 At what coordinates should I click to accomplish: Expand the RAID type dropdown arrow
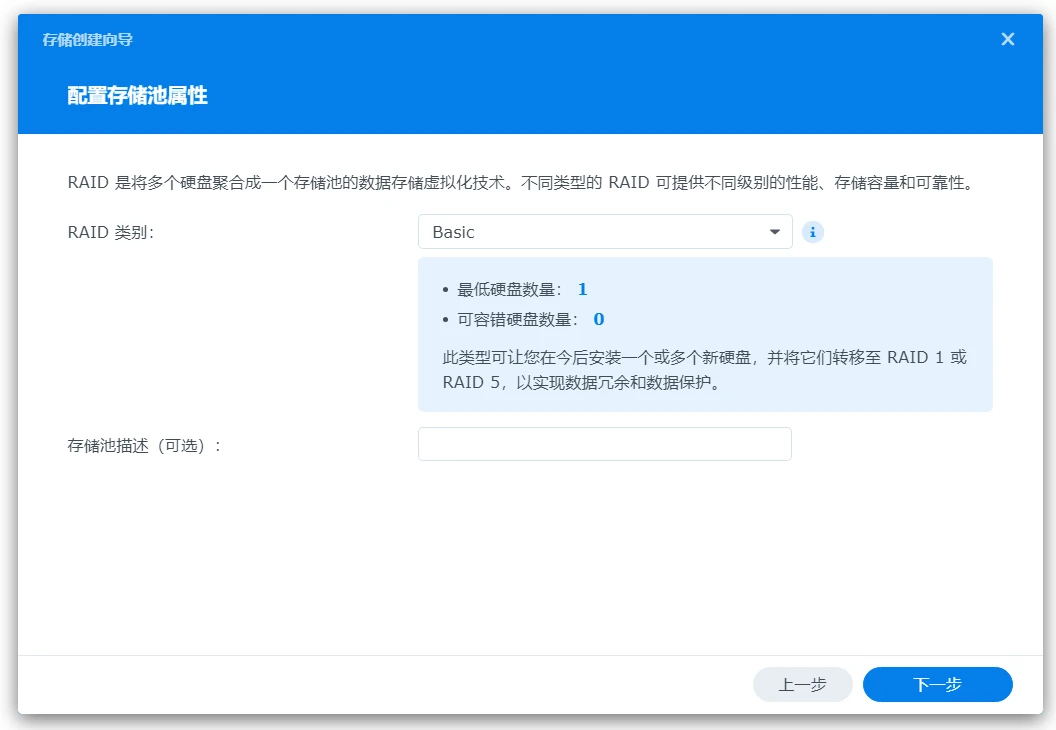pyautogui.click(x=774, y=232)
